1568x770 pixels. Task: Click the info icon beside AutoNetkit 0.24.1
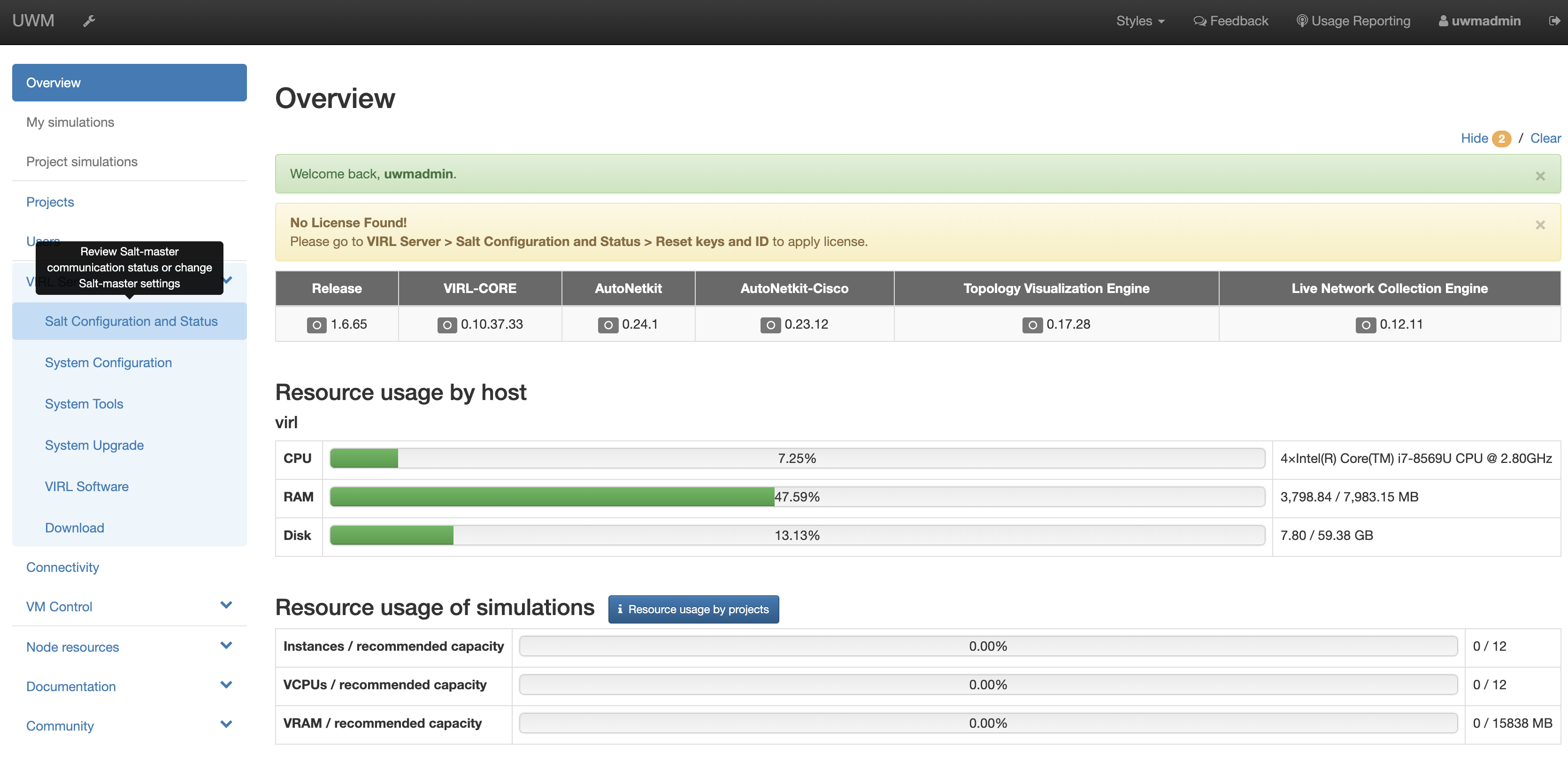(x=607, y=324)
